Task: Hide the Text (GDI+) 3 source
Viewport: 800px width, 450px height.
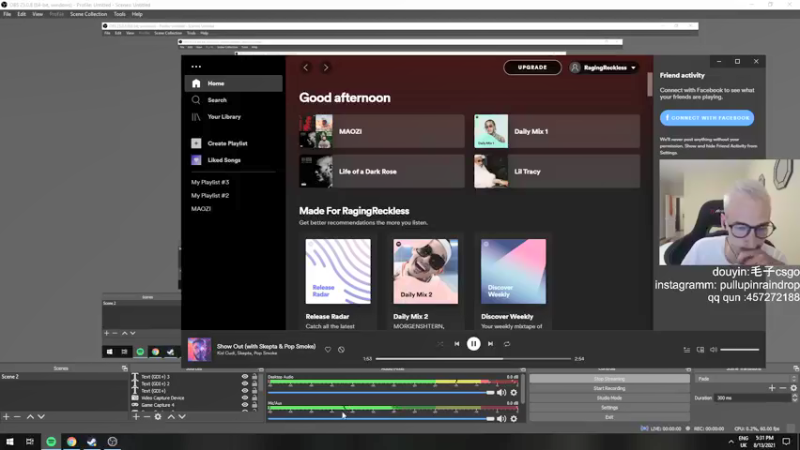Action: [x=245, y=377]
